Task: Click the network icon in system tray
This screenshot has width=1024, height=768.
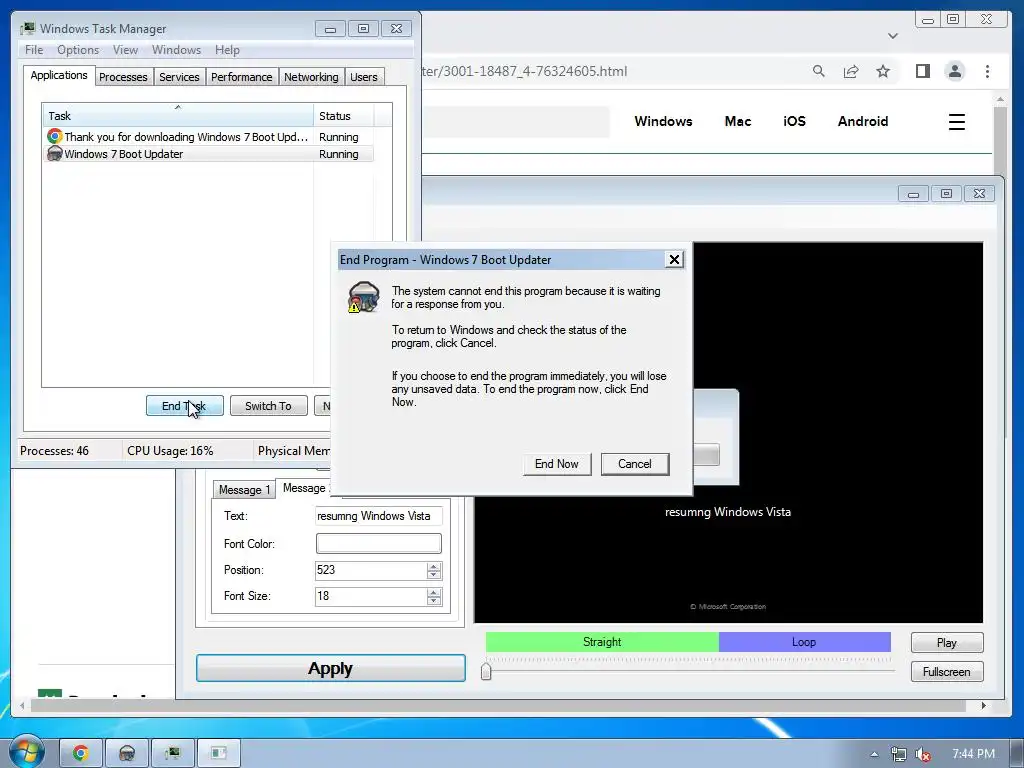Action: click(899, 754)
